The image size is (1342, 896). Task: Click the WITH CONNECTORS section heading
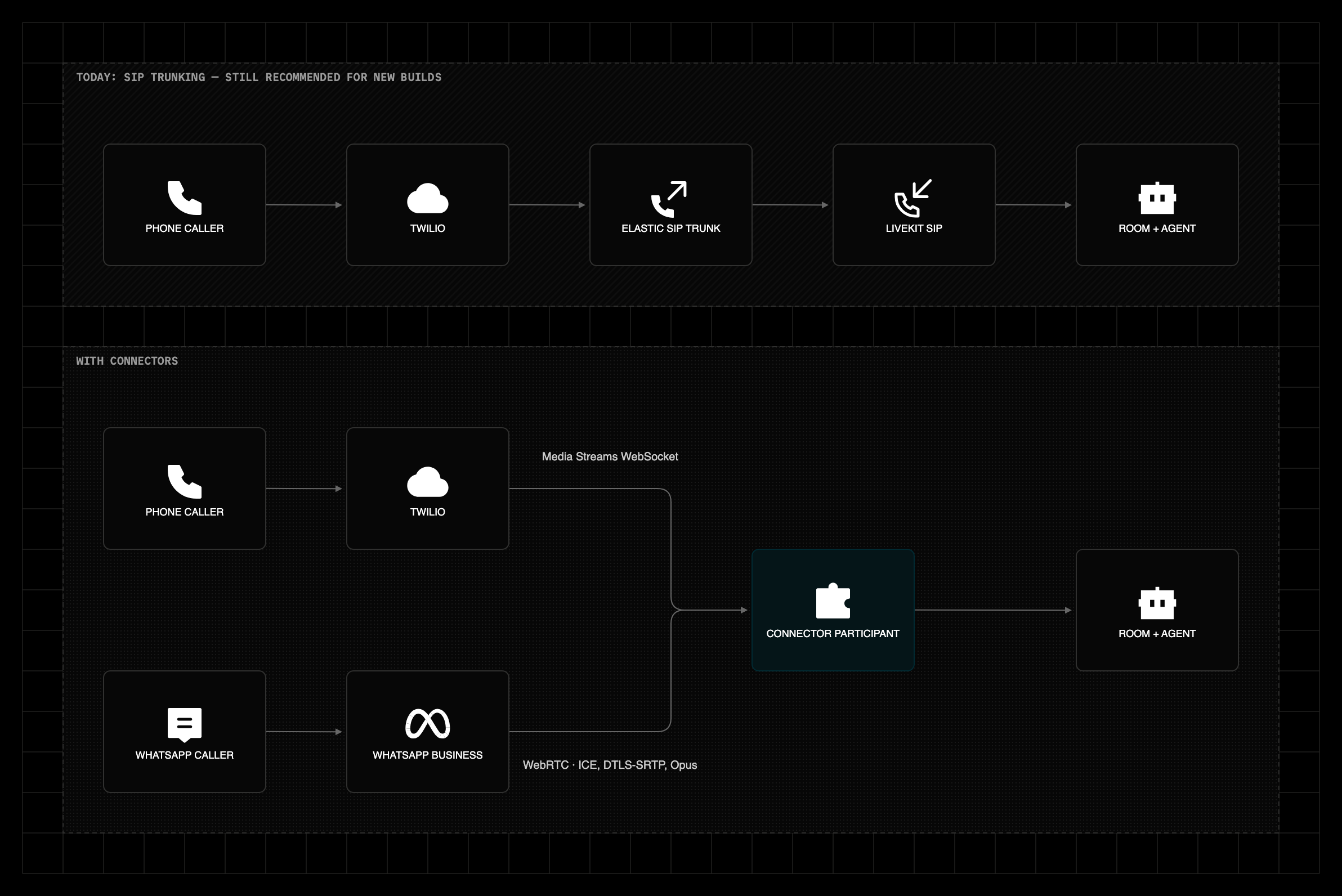pyautogui.click(x=127, y=361)
